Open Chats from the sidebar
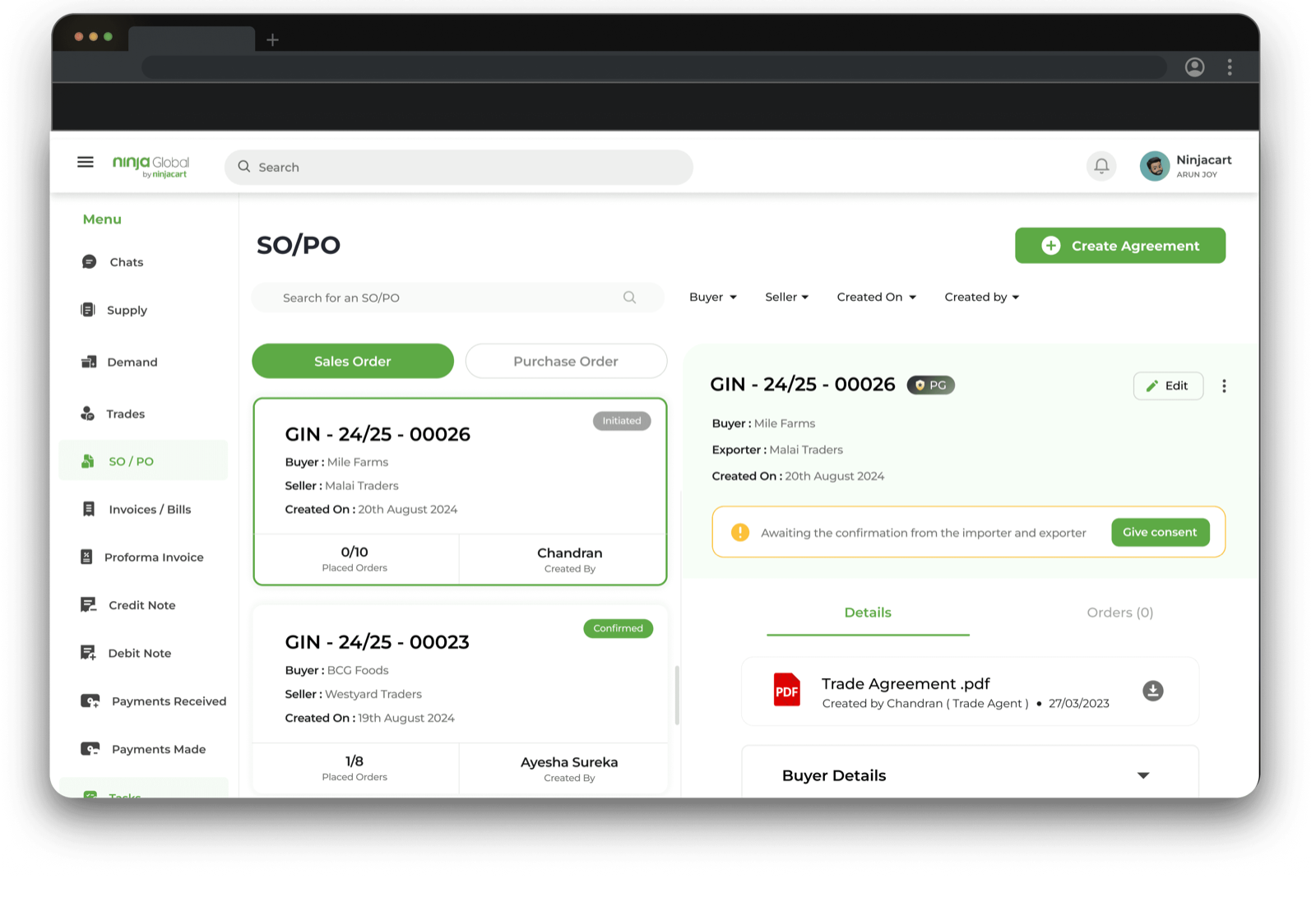Screen dimensions: 1316x897 113,262
